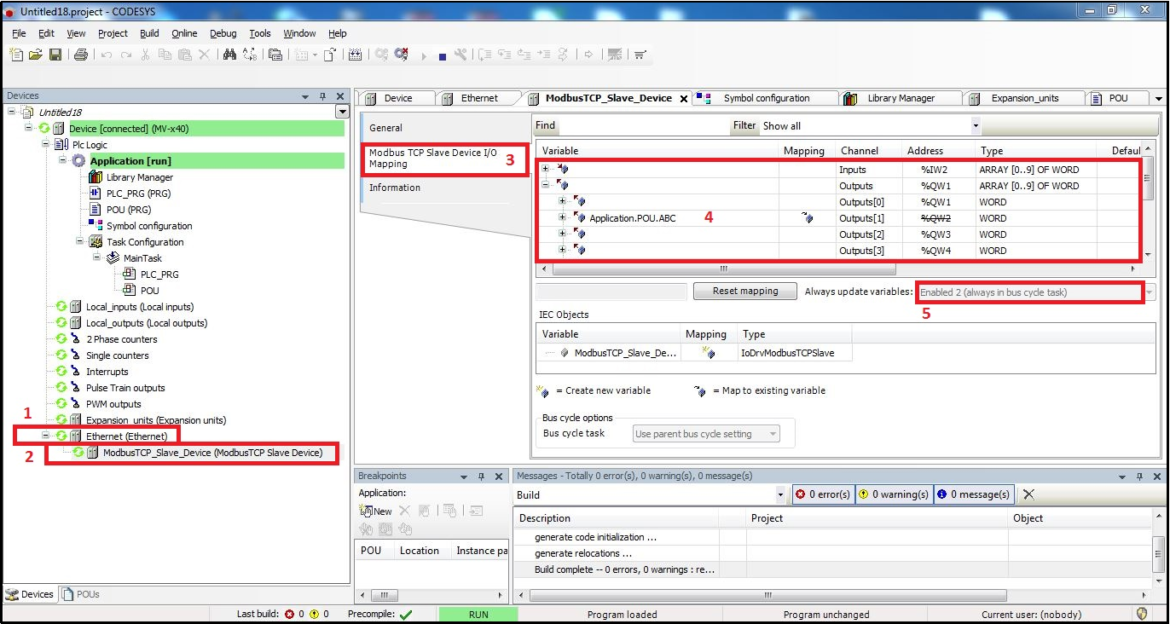Viewport: 1170px width, 624px height.
Task: Clear messages with the X icon
Action: point(1028,495)
